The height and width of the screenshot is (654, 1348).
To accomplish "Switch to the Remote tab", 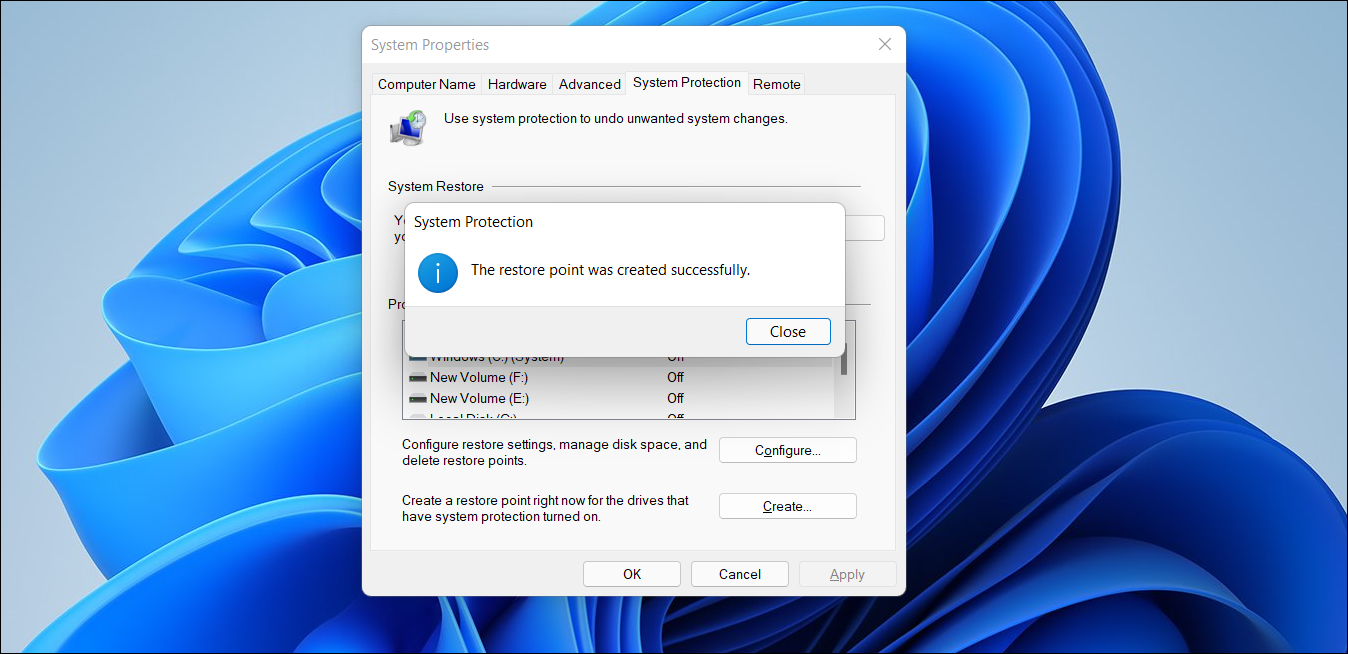I will pyautogui.click(x=776, y=84).
